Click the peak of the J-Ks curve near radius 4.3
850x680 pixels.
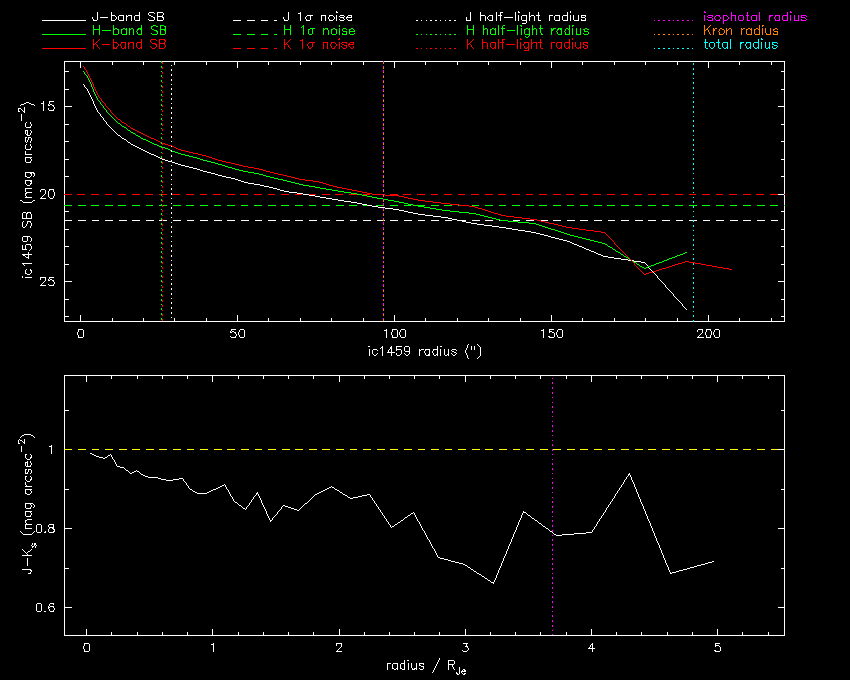629,474
